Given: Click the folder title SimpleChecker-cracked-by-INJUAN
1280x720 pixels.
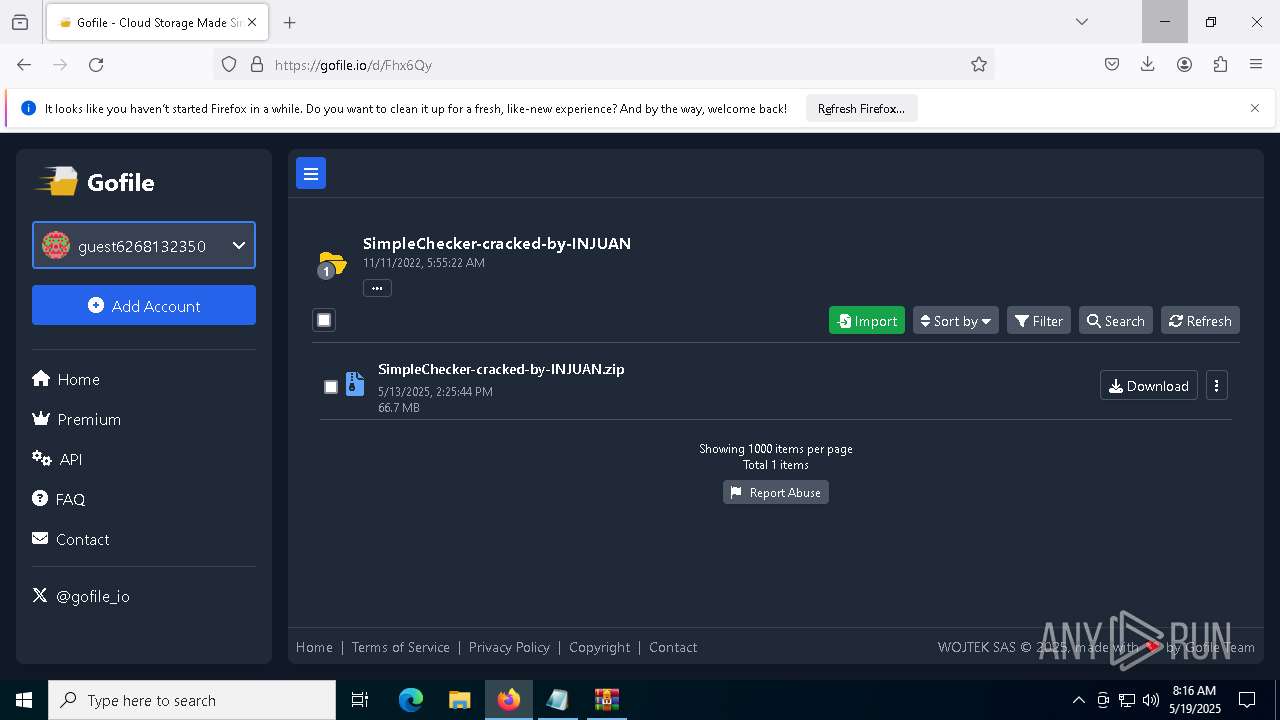Looking at the screenshot, I should (x=497, y=243).
